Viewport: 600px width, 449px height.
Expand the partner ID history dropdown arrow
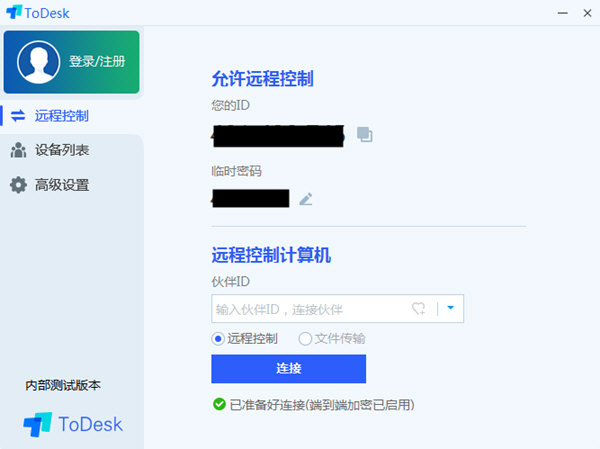coord(451,309)
